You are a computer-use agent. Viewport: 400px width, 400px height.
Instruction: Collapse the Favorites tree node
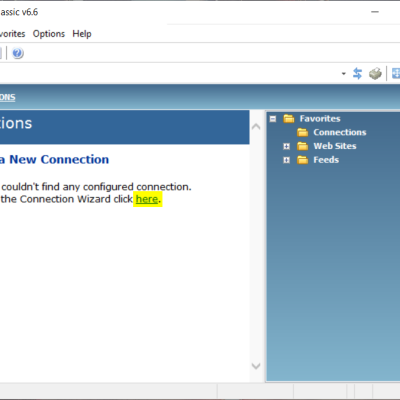tap(273, 119)
